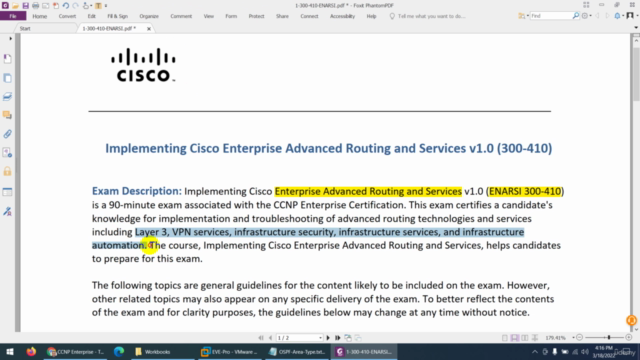Image resolution: width=640 pixels, height=360 pixels.
Task: Open the Comment ribbon tab
Action: pyautogui.click(x=181, y=16)
